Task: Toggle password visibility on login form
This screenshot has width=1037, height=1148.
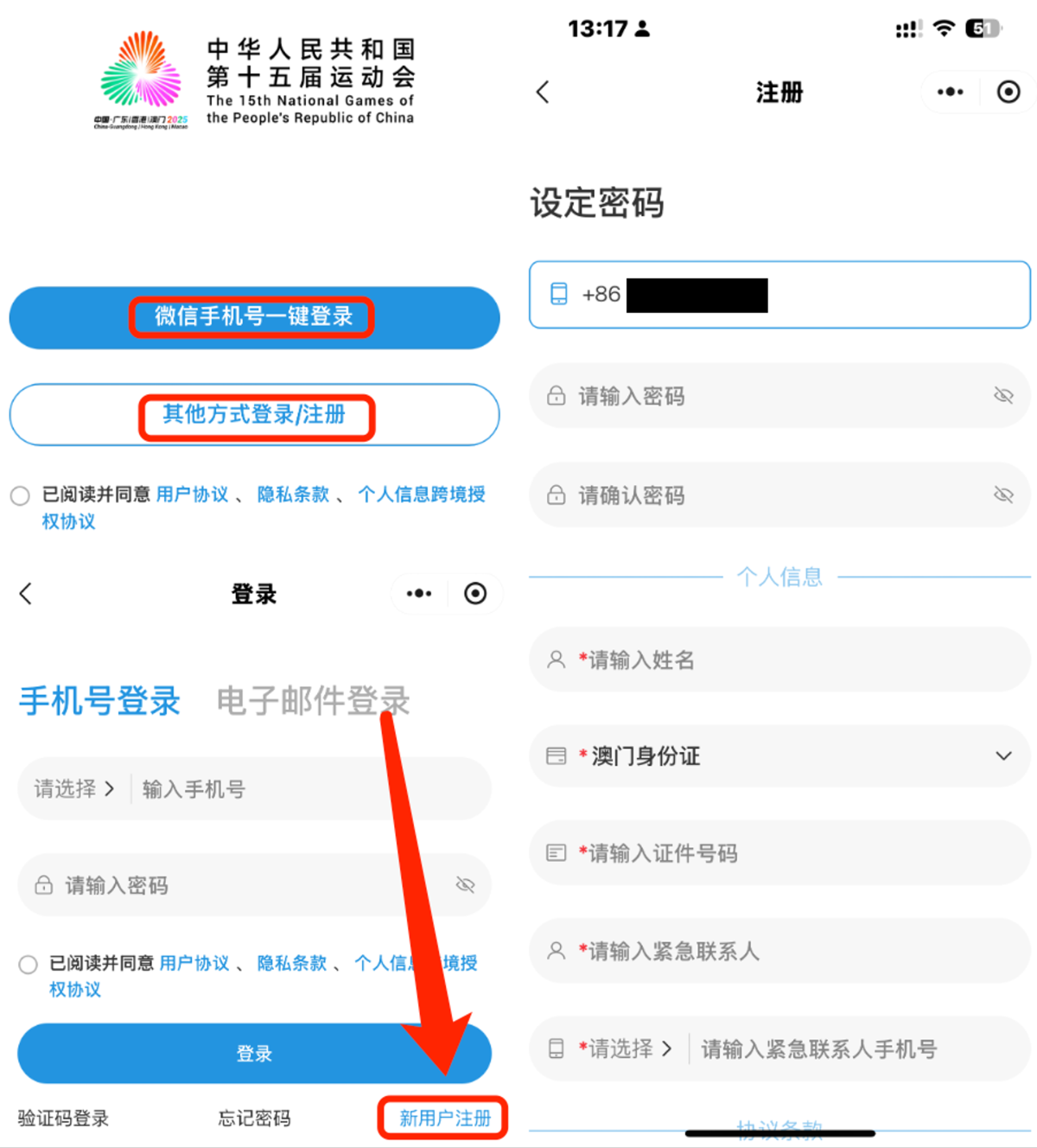Action: [x=465, y=885]
